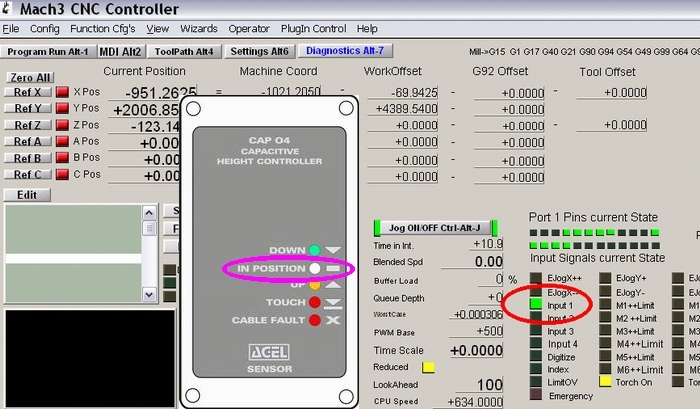Click the M5++Limit LED indicator
700x409 pixels.
[x=605, y=357]
